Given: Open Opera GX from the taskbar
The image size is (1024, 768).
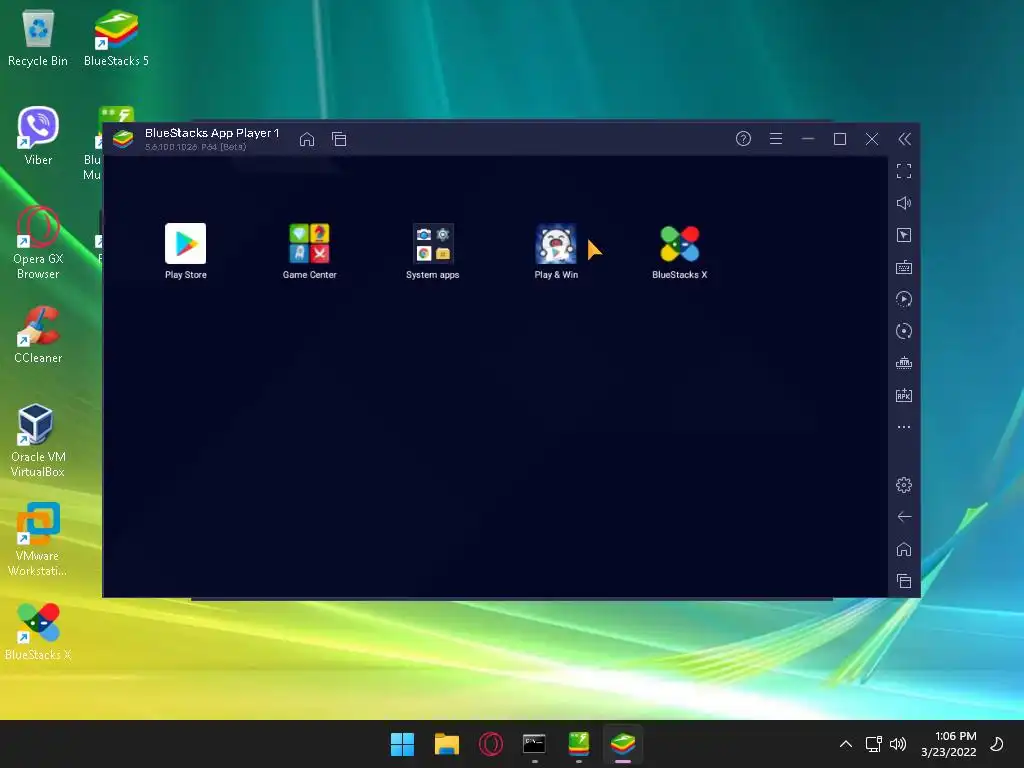Looking at the screenshot, I should (490, 744).
